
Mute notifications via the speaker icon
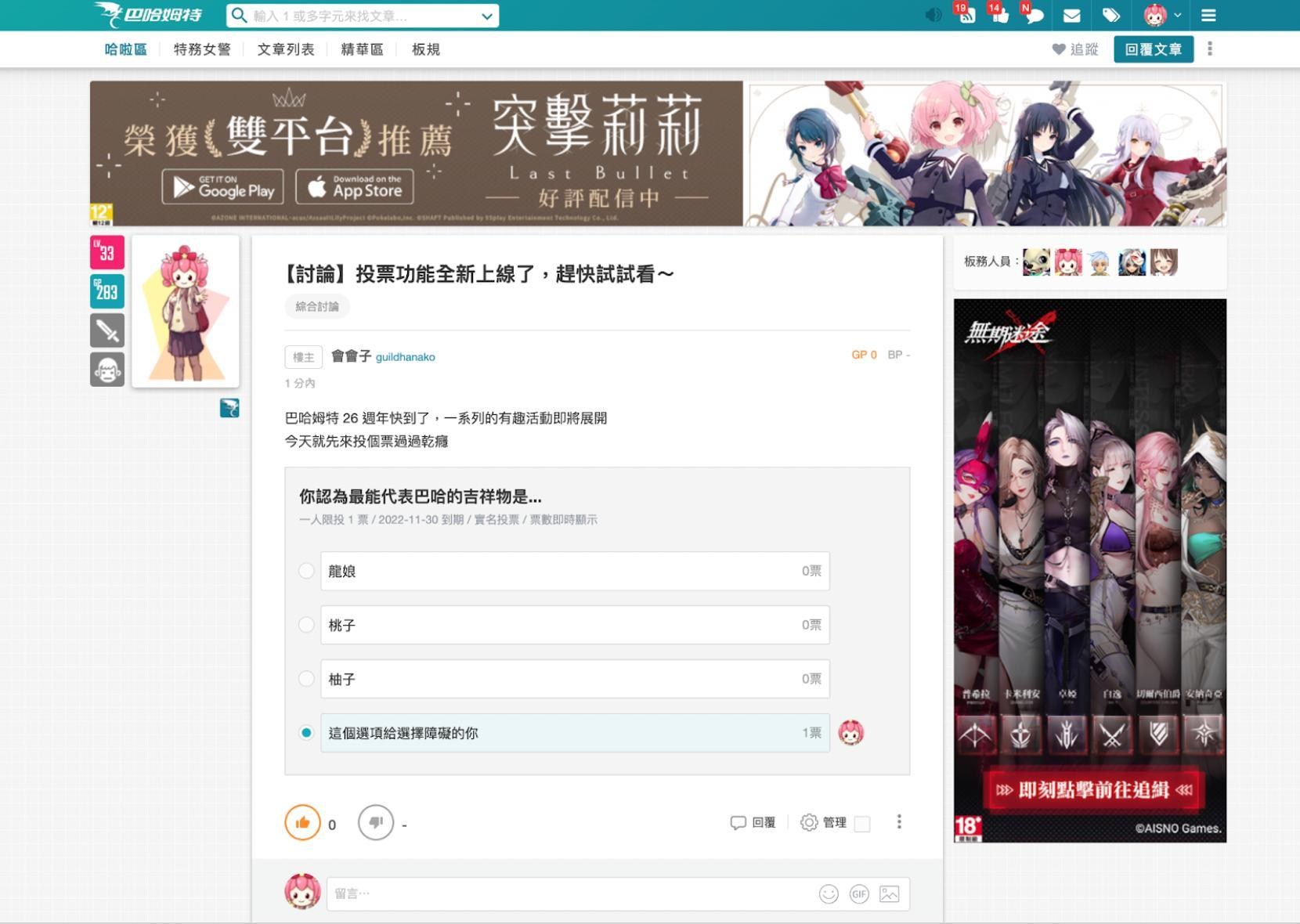click(932, 14)
